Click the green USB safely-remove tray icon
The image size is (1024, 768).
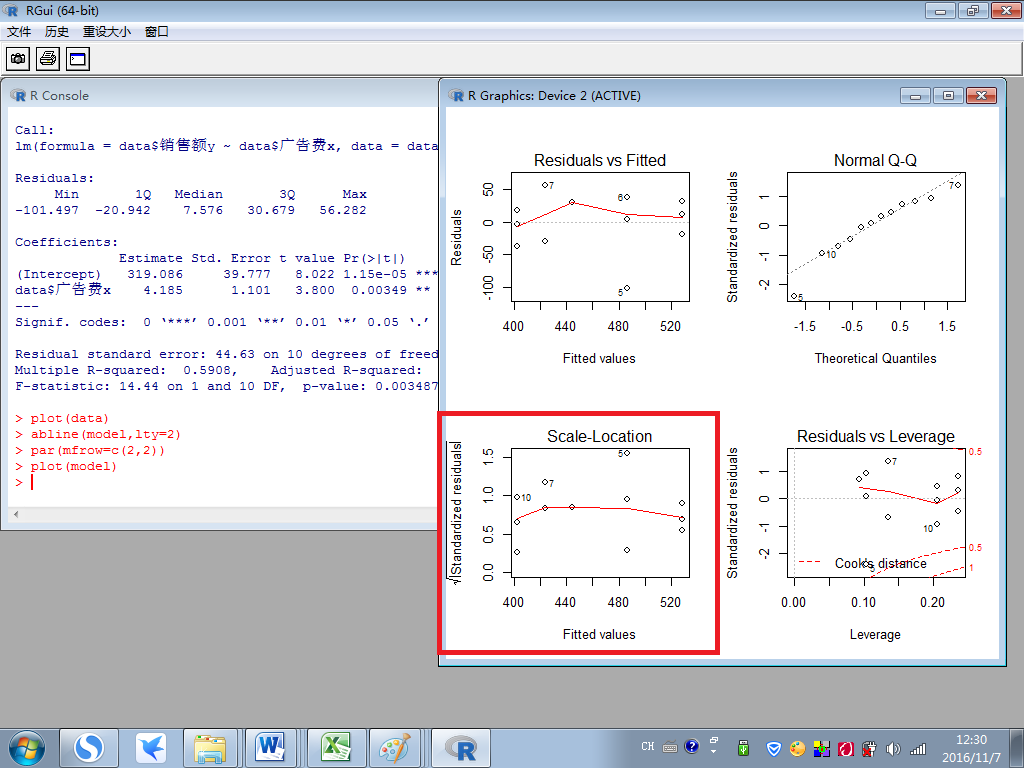tap(743, 748)
